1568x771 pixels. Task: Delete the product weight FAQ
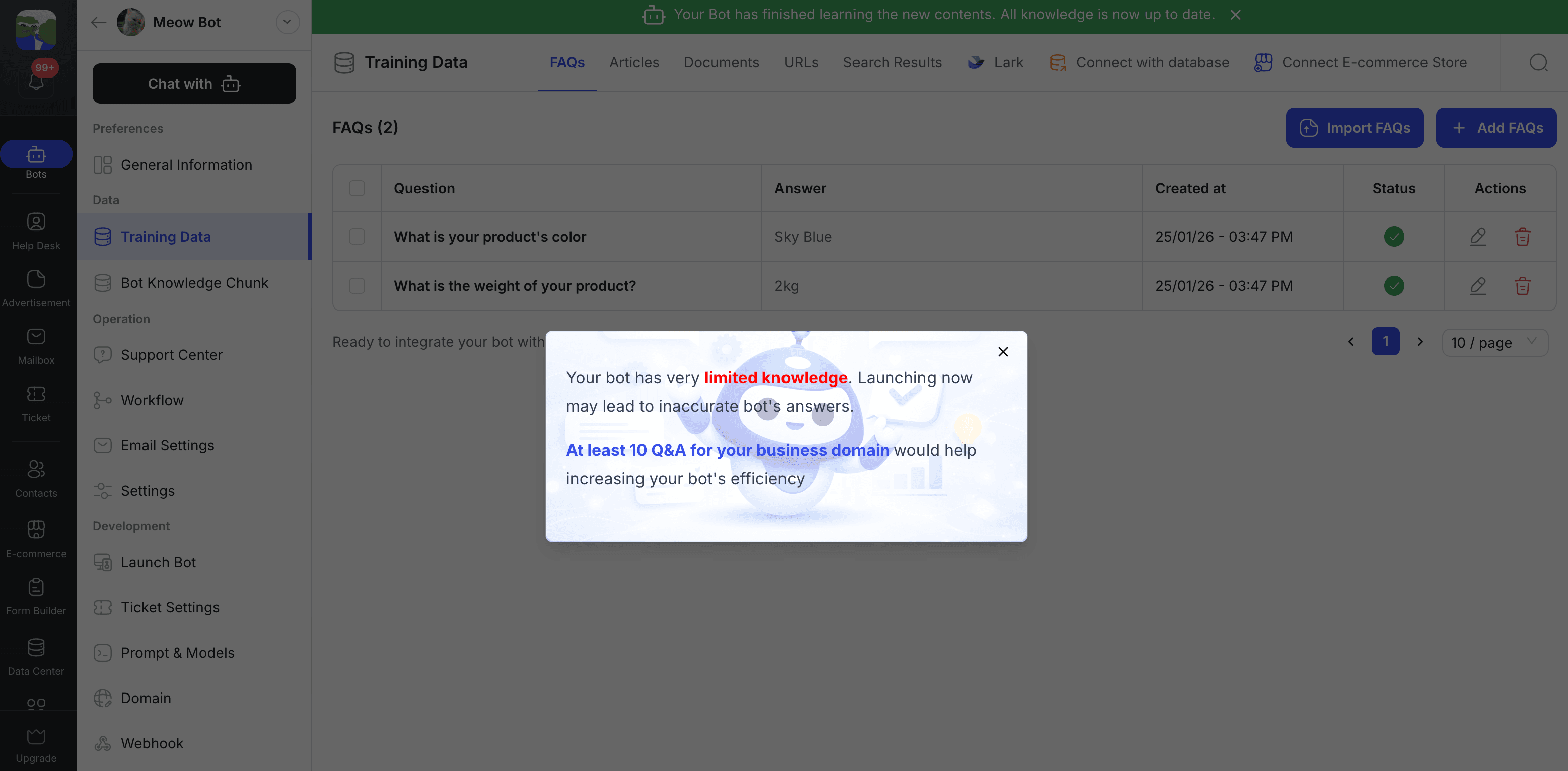tap(1522, 286)
